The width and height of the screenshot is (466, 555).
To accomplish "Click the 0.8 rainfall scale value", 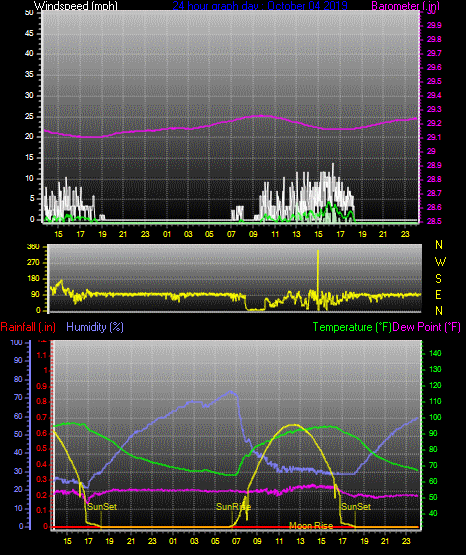I will (42, 402).
